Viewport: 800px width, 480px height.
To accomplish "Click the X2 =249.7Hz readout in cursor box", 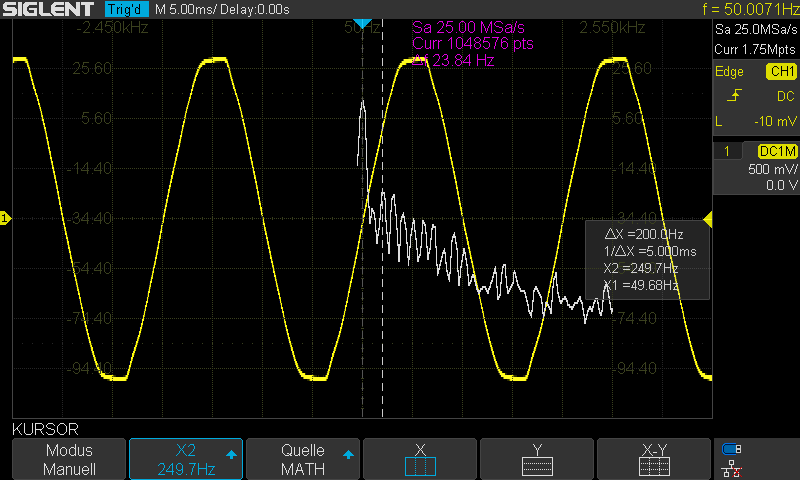I will 640,268.
